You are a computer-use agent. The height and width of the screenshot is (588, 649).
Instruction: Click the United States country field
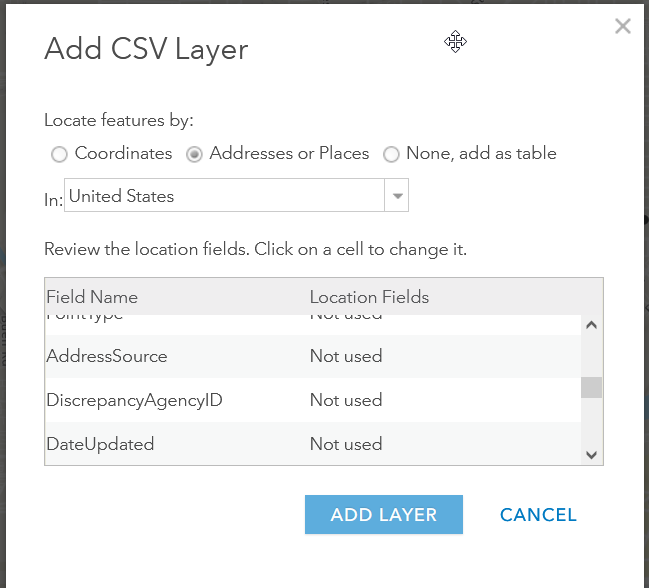(224, 196)
